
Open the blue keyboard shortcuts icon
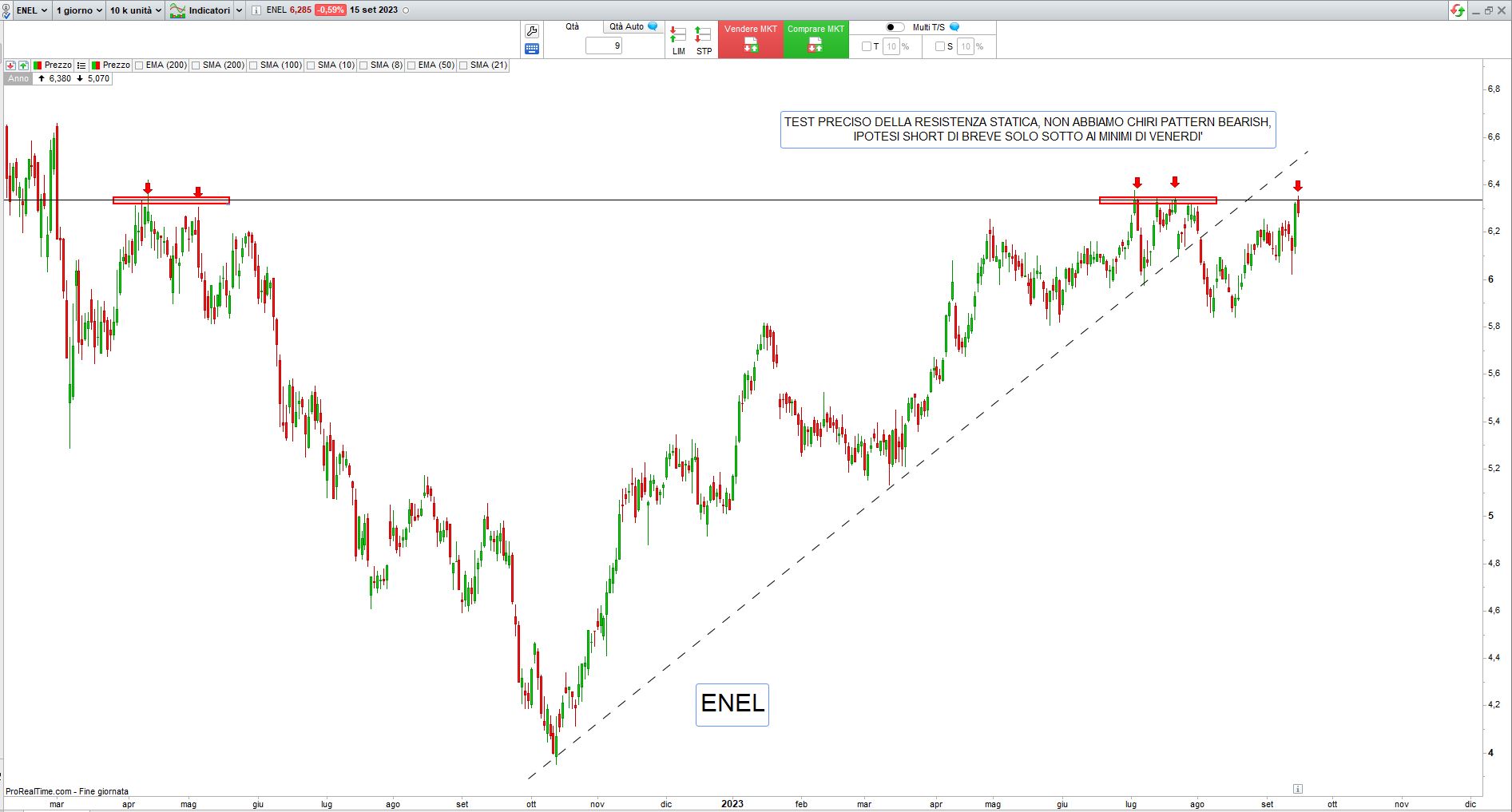(x=532, y=49)
